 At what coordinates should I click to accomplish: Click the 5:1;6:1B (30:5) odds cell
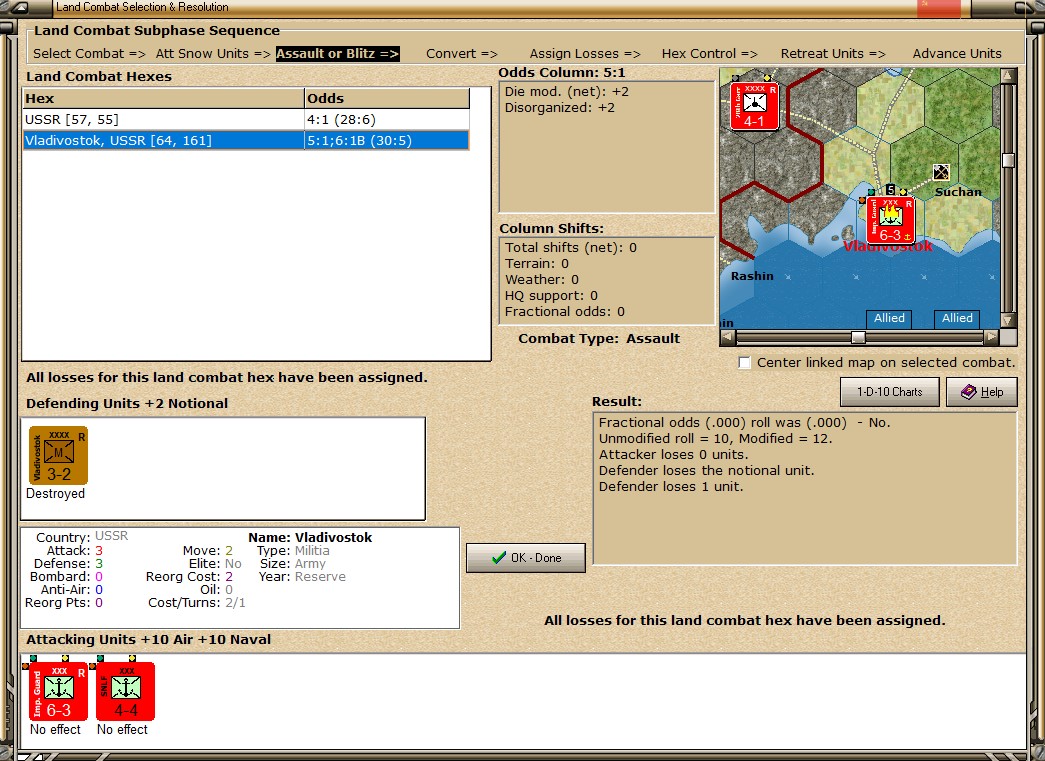387,141
